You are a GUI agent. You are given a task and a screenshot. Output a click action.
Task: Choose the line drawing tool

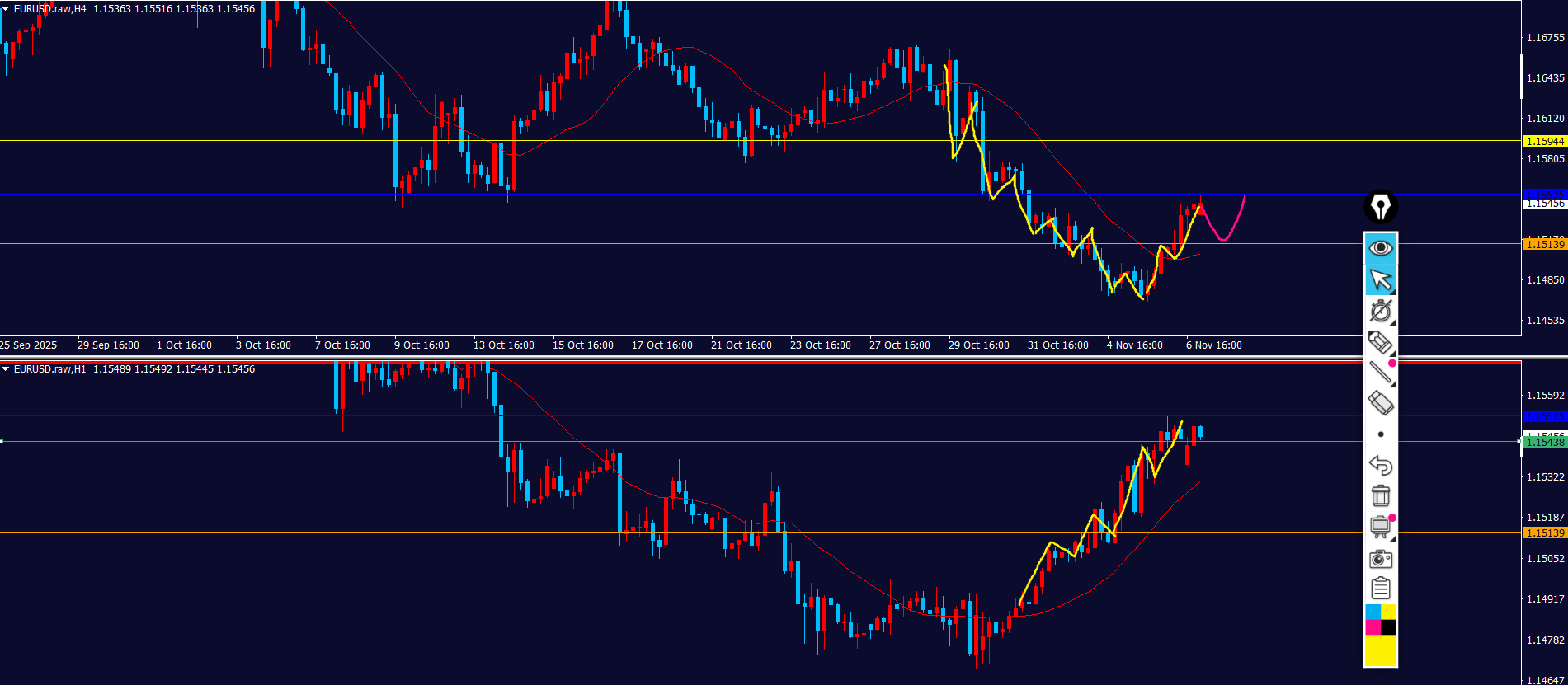pos(1380,373)
